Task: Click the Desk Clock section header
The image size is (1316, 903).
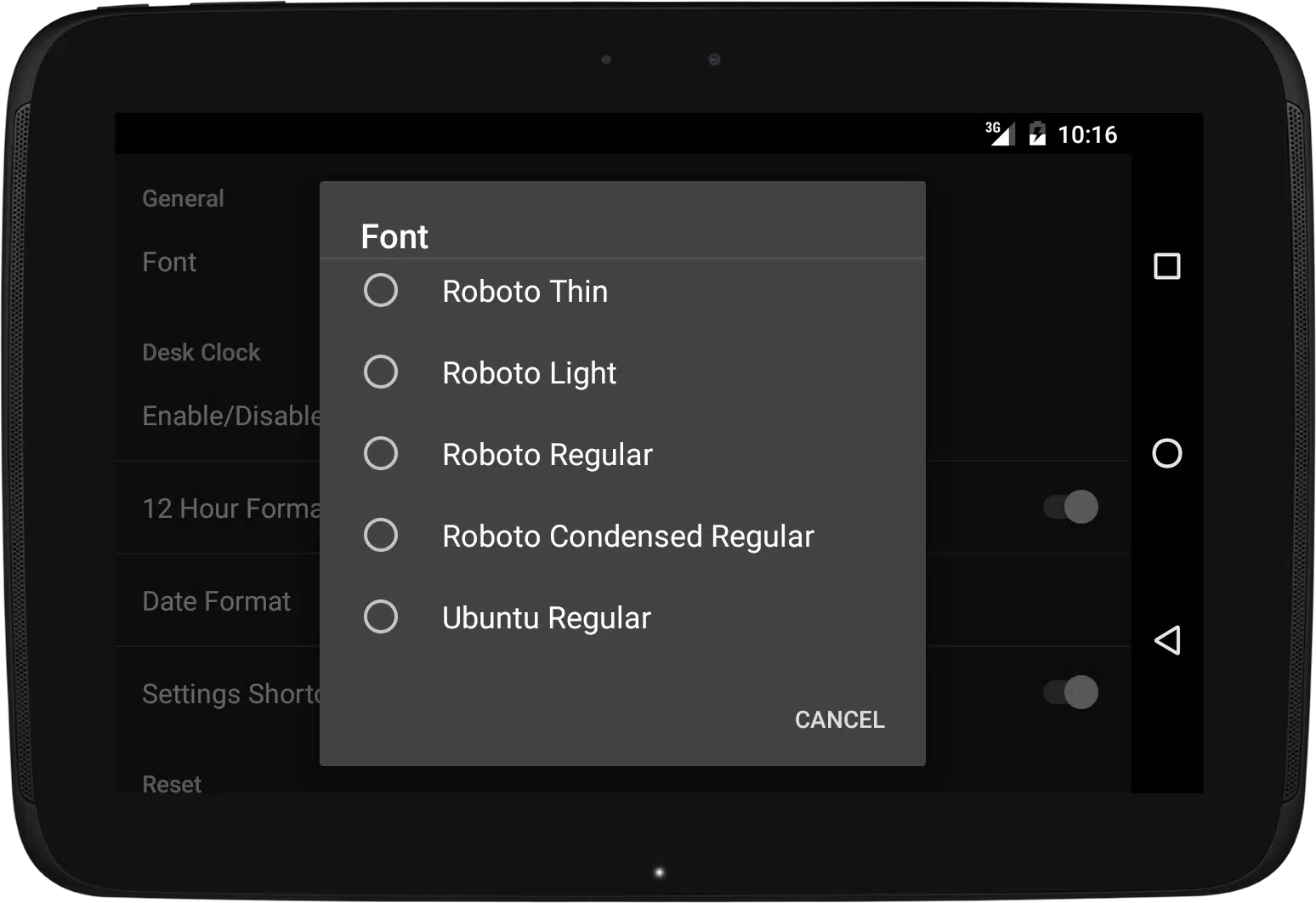Action: tap(201, 352)
